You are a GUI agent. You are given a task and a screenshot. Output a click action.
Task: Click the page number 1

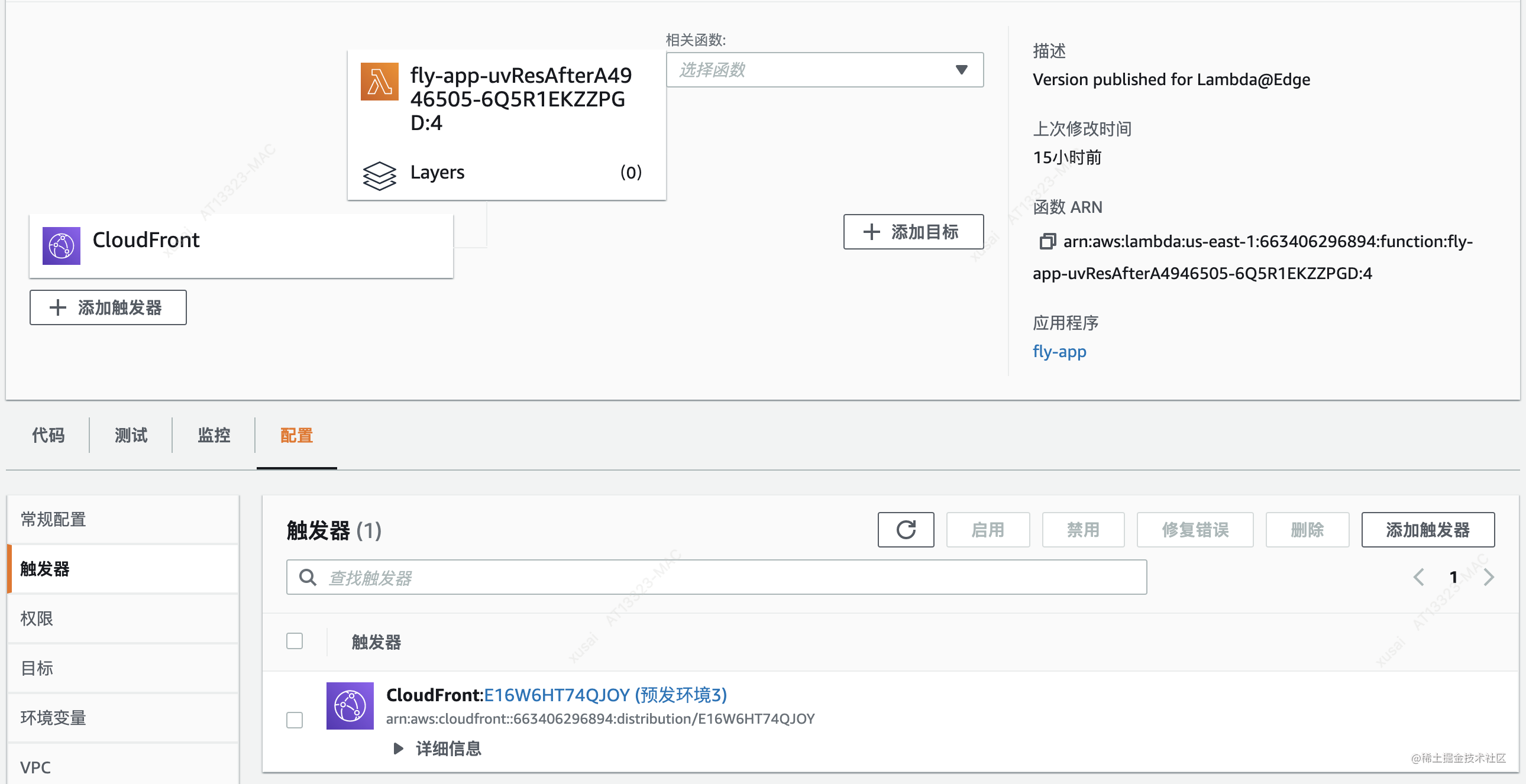(x=1453, y=576)
